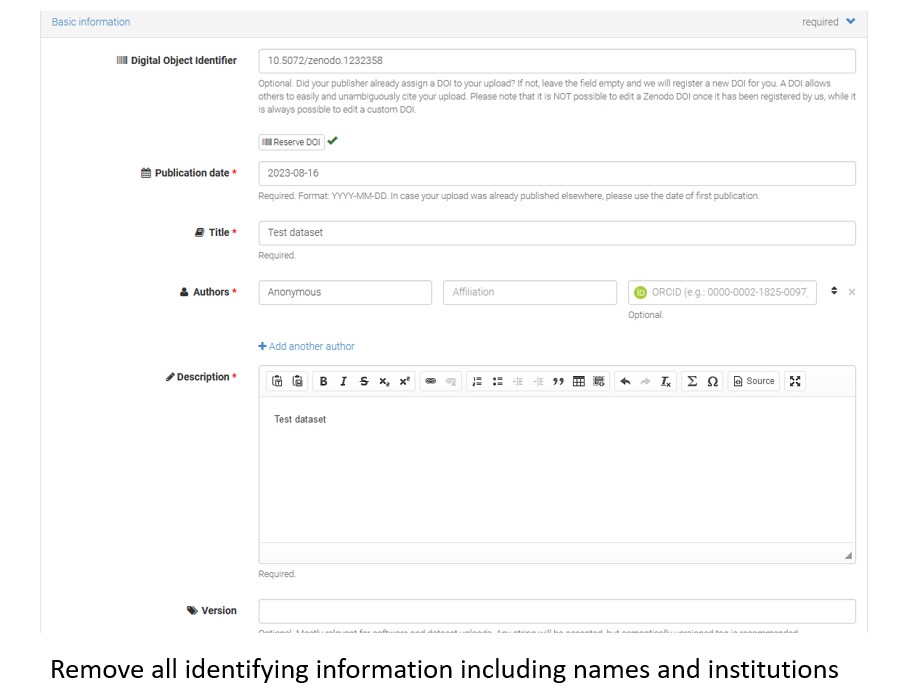Open math formula sigma tool
Viewport: 898px width, 700px height.
pos(692,381)
